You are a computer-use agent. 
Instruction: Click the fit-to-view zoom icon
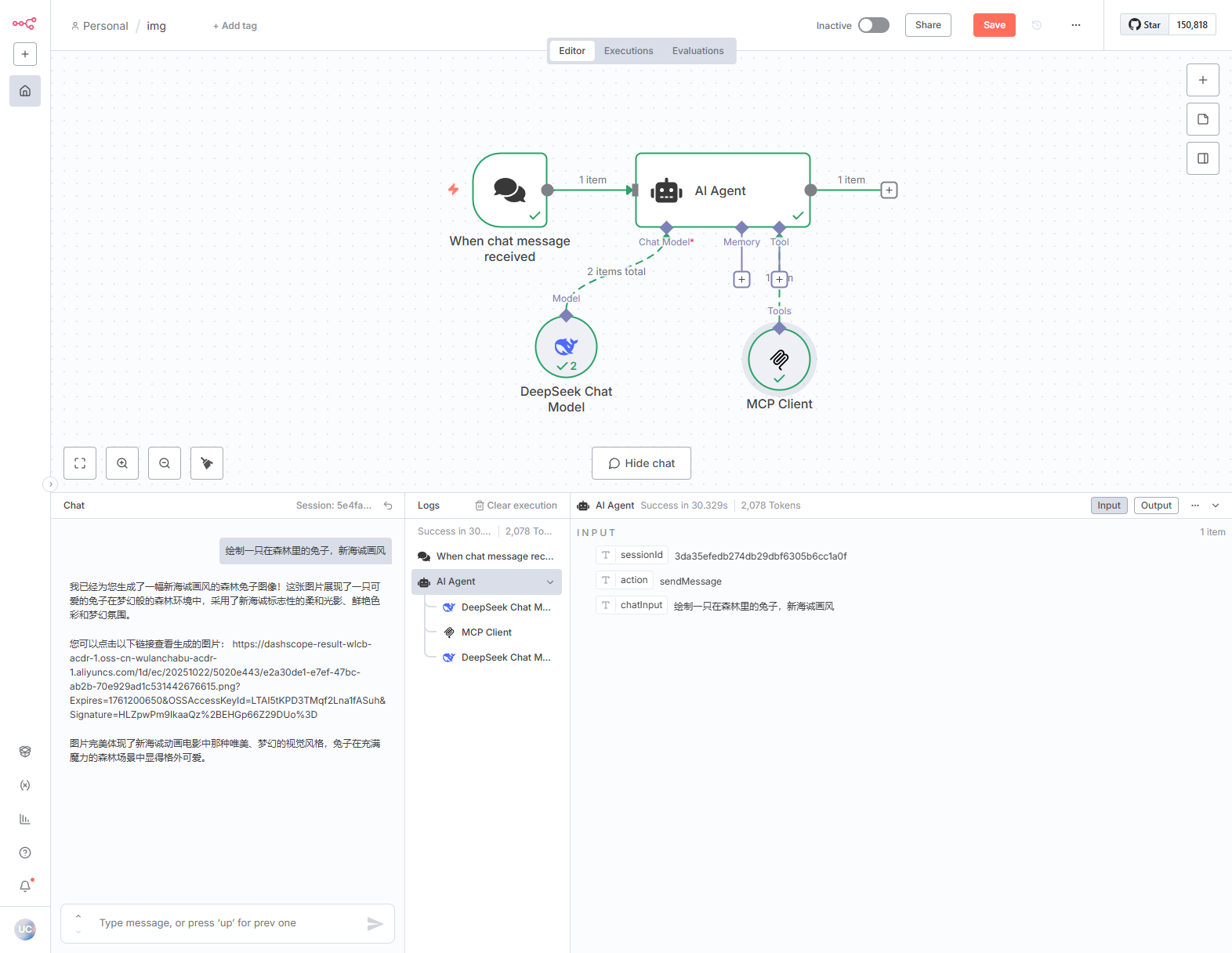coord(80,463)
